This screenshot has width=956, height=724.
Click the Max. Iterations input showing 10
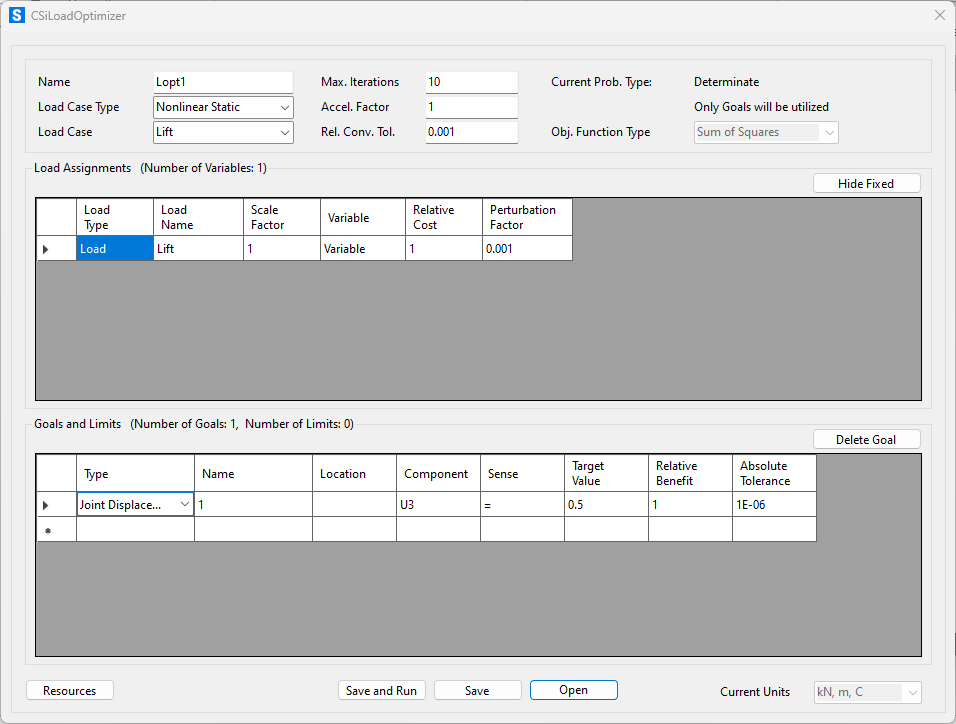tap(471, 81)
